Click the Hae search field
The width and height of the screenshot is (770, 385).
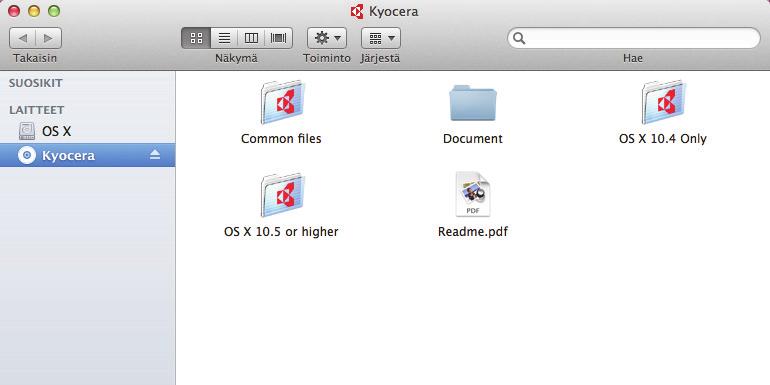[633, 38]
